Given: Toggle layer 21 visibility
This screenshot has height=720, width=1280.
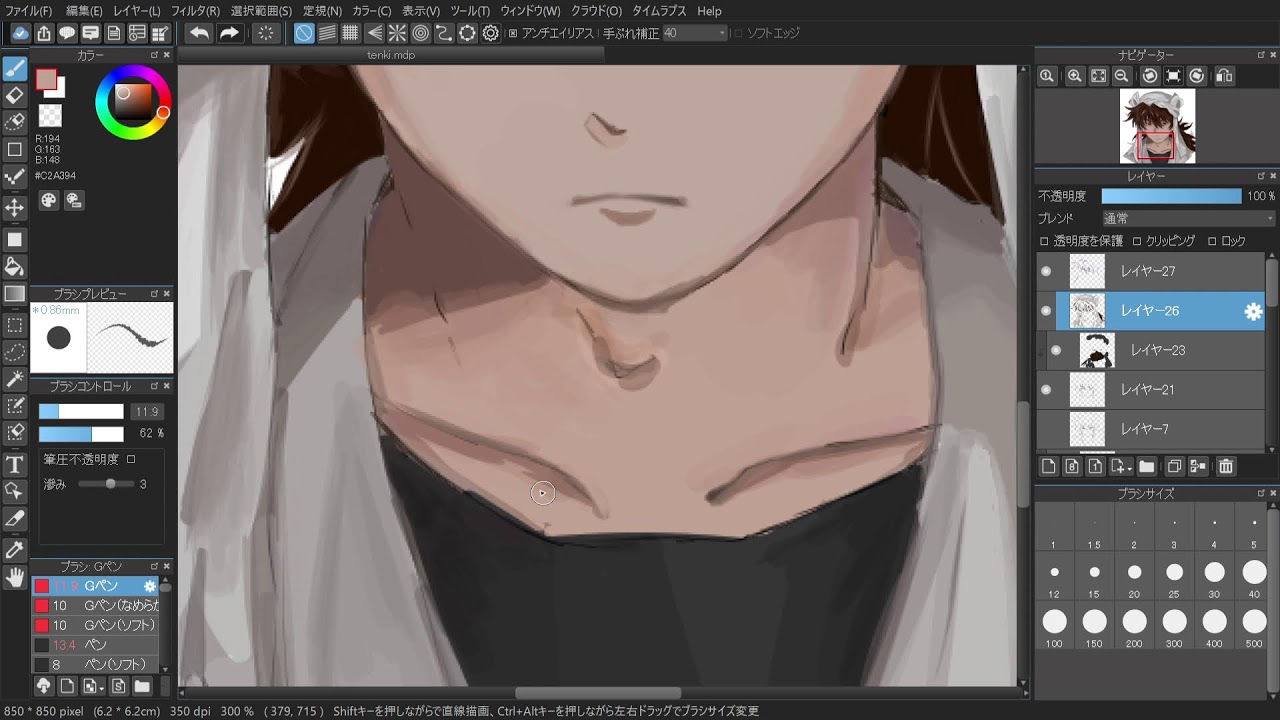Looking at the screenshot, I should click(x=1046, y=390).
